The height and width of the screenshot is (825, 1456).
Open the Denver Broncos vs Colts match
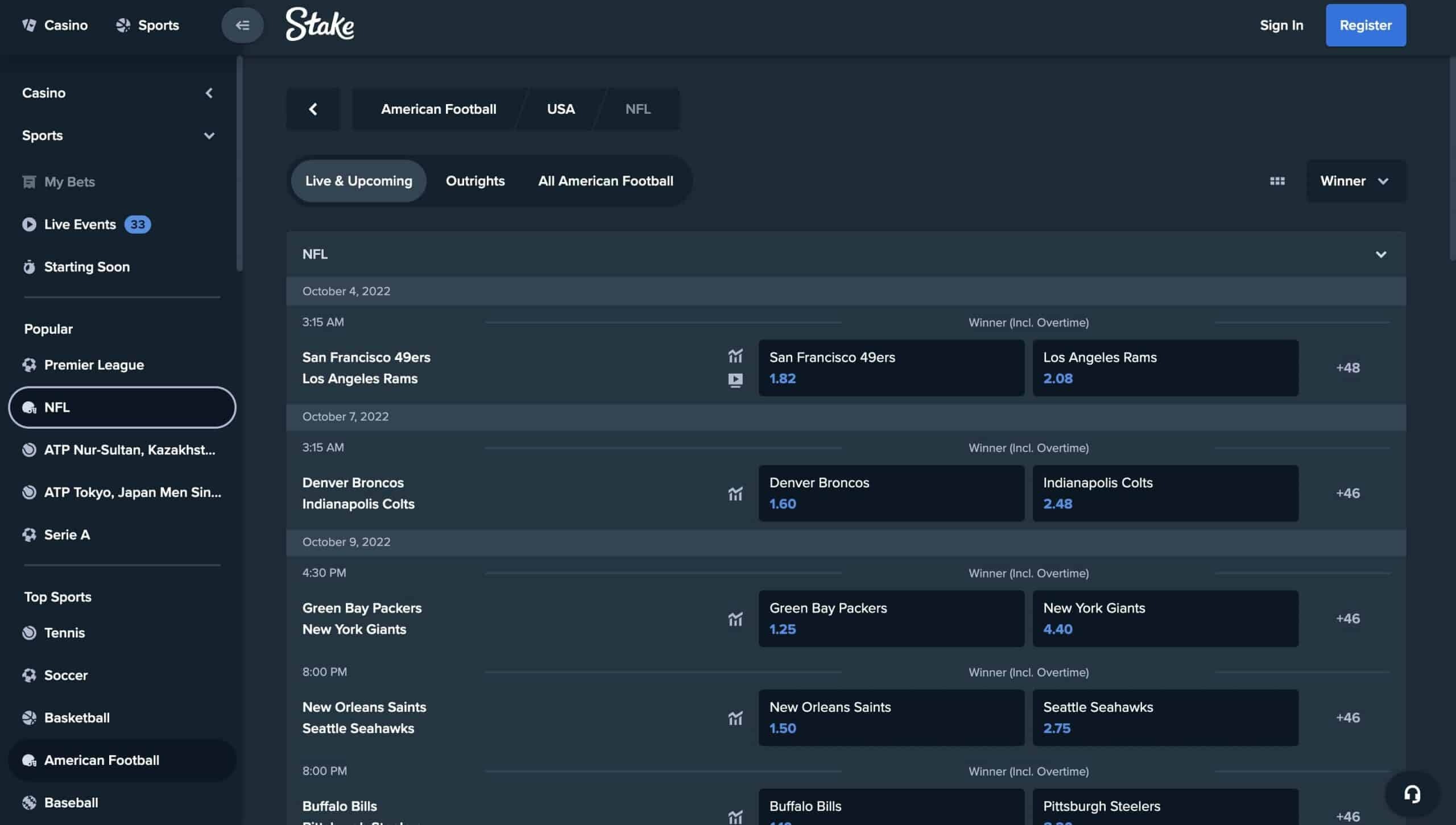click(358, 494)
